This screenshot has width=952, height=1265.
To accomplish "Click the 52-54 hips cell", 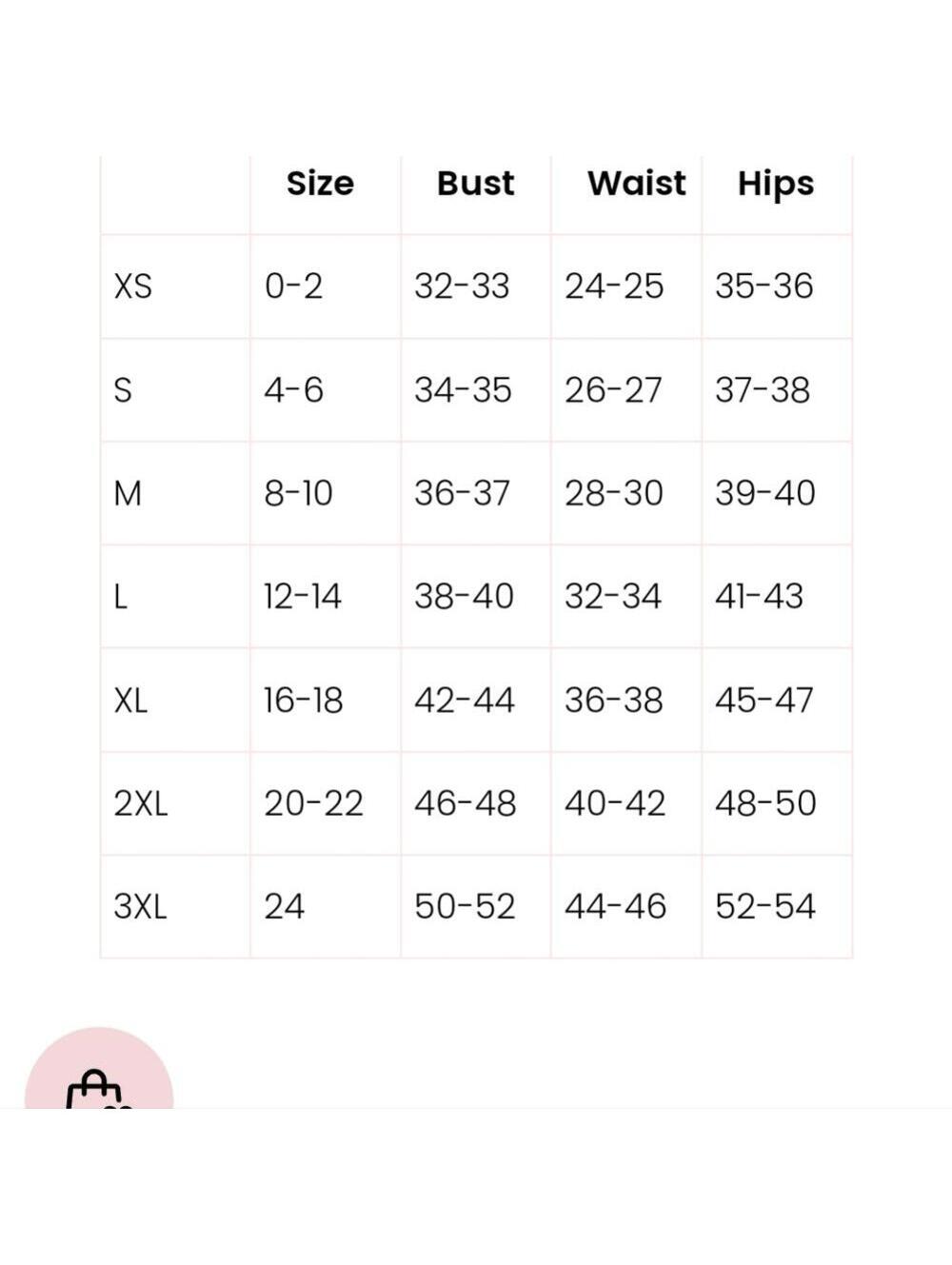I will pyautogui.click(x=765, y=906).
